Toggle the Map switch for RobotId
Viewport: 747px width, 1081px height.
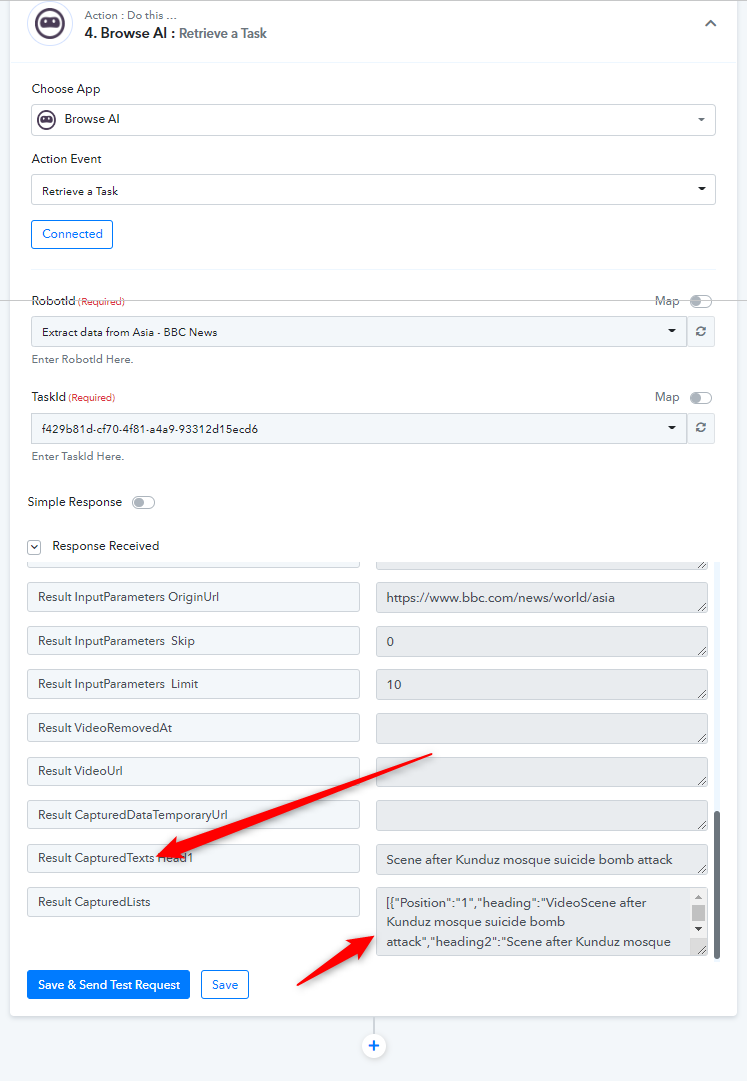pyautogui.click(x=701, y=301)
